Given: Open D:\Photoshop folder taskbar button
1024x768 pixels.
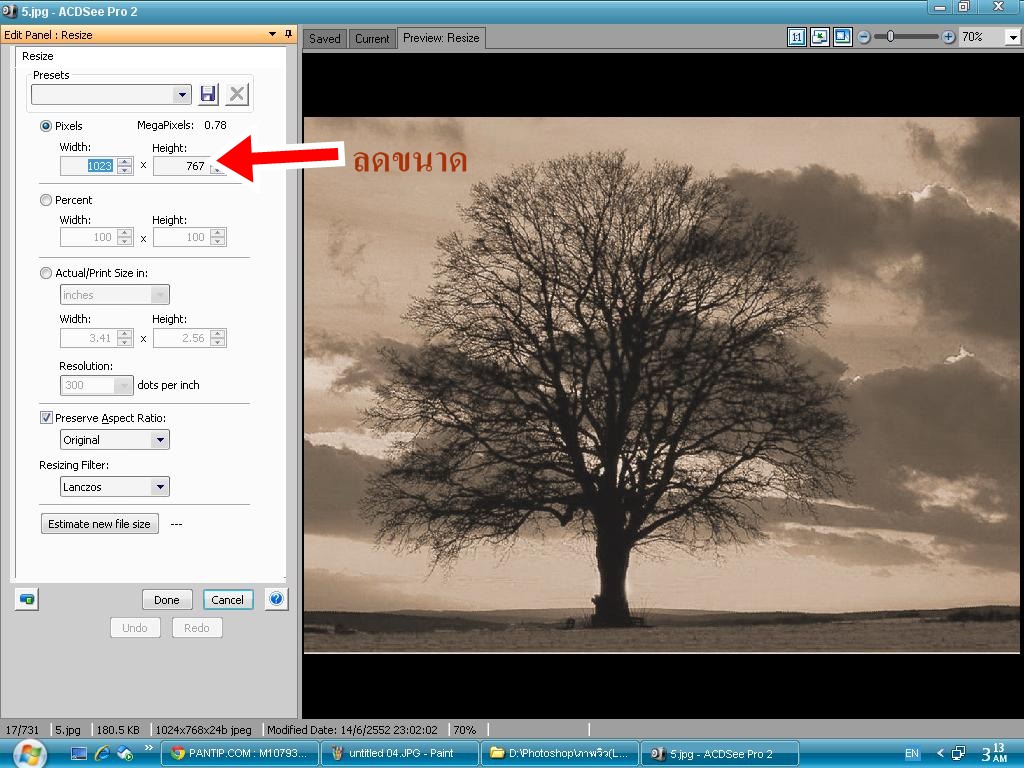Looking at the screenshot, I should click(560, 754).
